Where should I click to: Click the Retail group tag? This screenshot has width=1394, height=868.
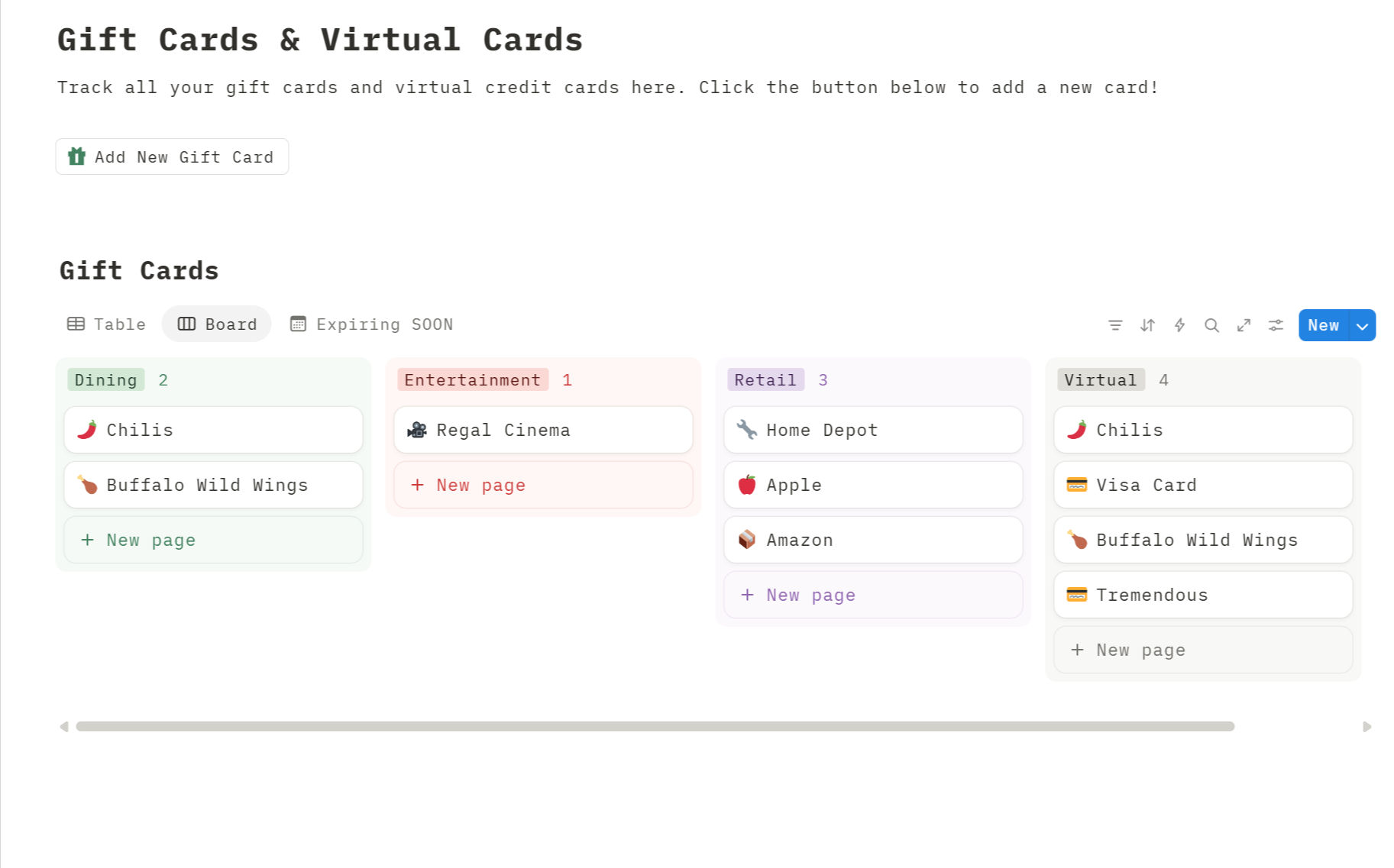click(x=765, y=379)
